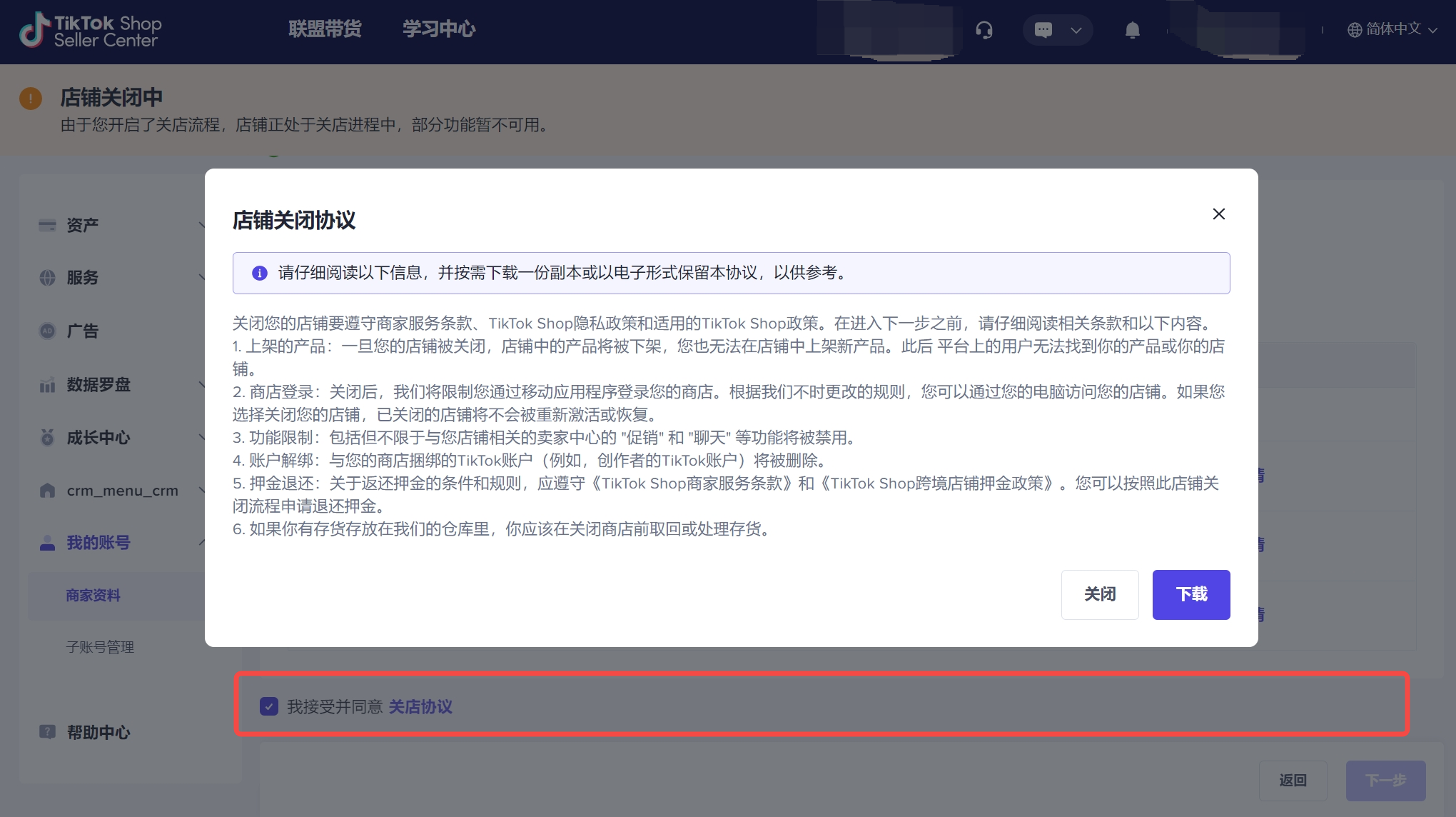1456x817 pixels.
Task: Click the info icon in agreement notice
Action: pos(260,273)
